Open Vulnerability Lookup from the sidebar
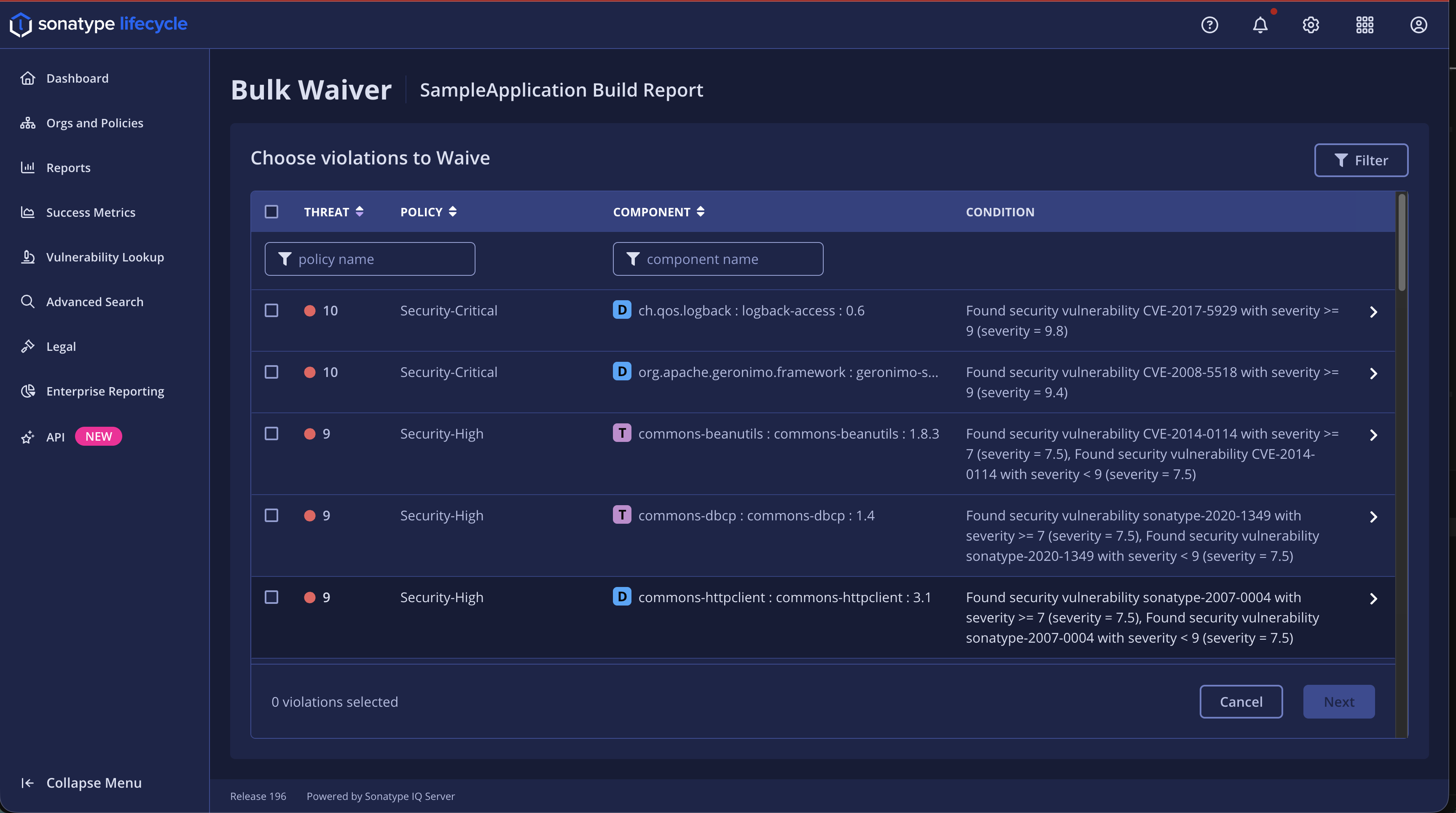The image size is (1456, 813). click(105, 257)
